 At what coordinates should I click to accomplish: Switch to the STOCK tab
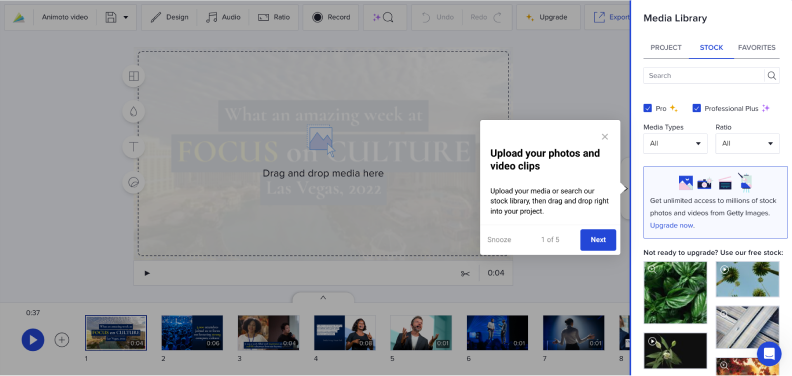pos(711,48)
